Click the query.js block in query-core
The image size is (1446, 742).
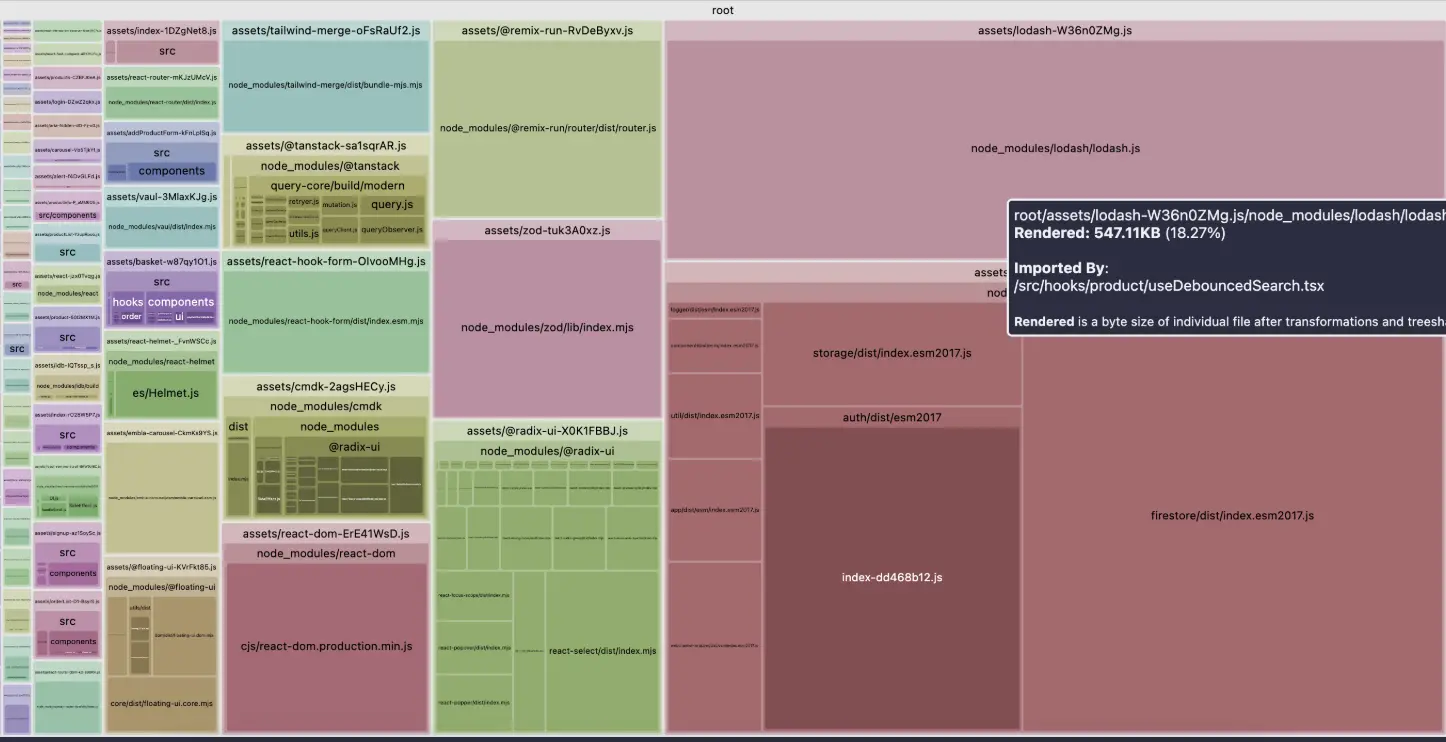(x=392, y=205)
